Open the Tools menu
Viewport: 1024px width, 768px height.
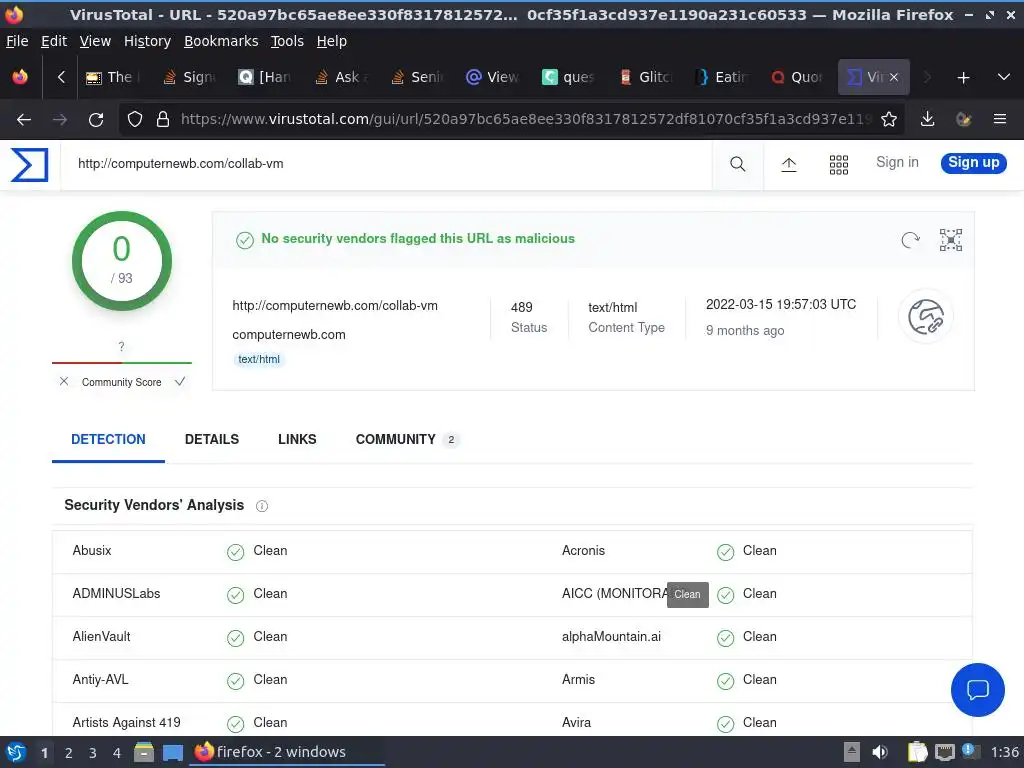287,41
